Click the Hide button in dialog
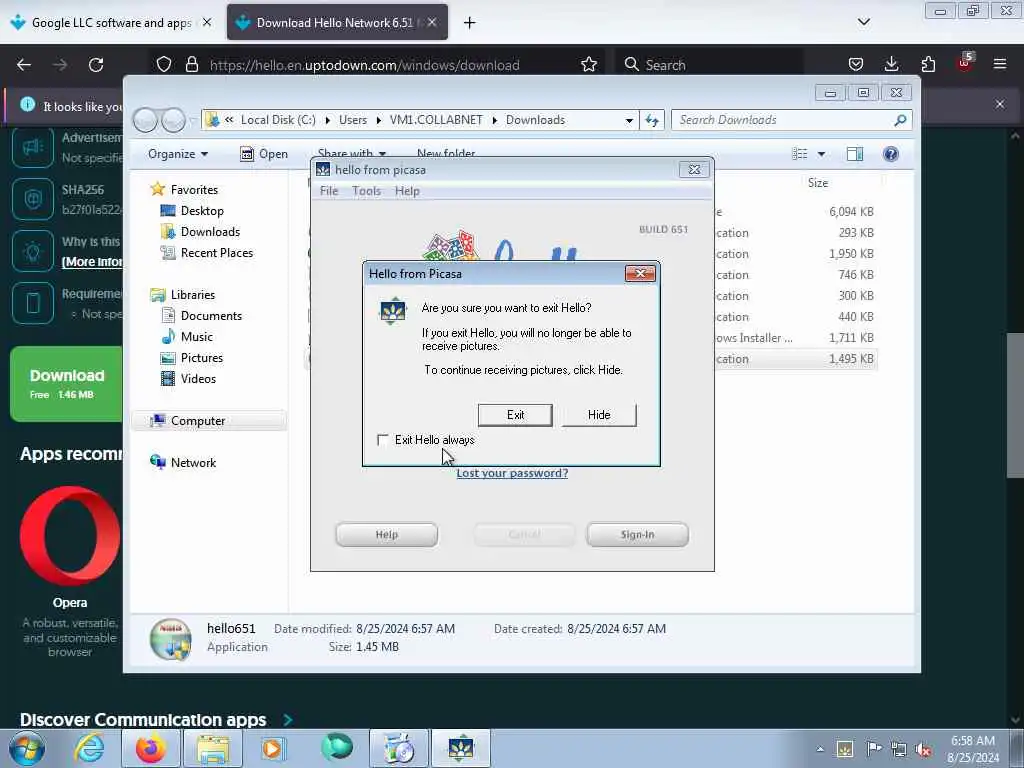The height and width of the screenshot is (768, 1024). pos(599,415)
